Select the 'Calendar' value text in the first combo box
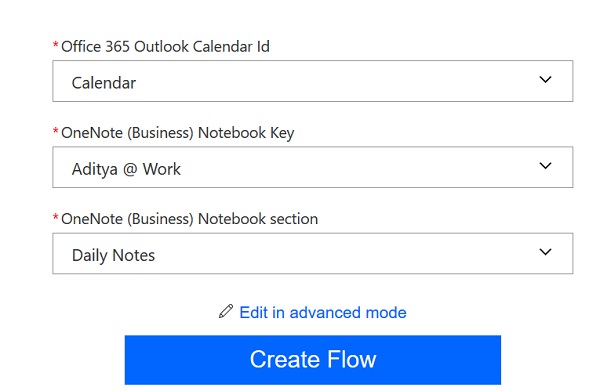The width and height of the screenshot is (600, 391). (x=104, y=83)
